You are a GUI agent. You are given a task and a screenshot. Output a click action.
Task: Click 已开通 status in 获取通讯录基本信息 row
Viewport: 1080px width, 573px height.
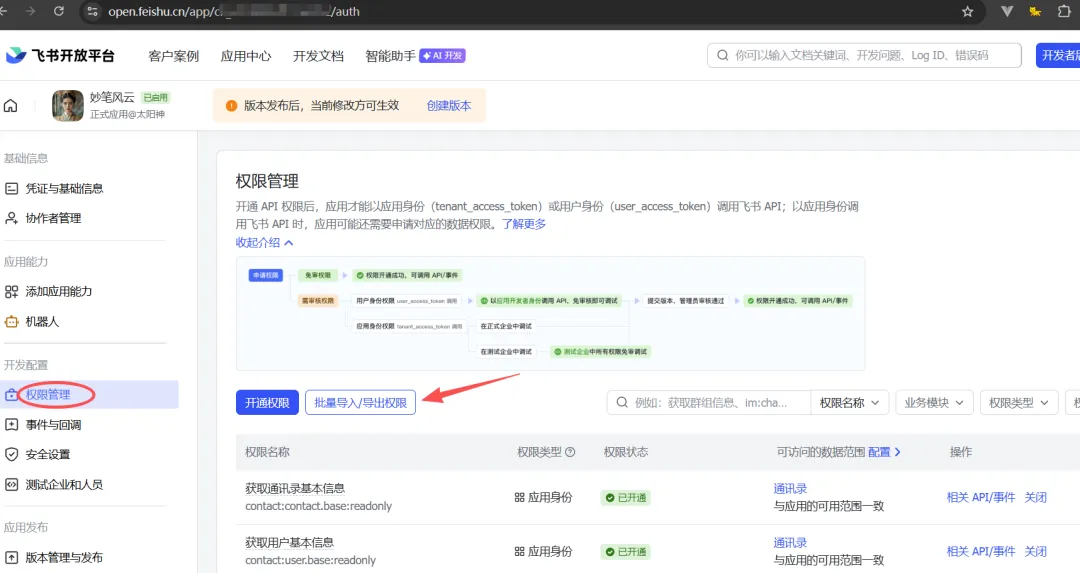point(626,497)
